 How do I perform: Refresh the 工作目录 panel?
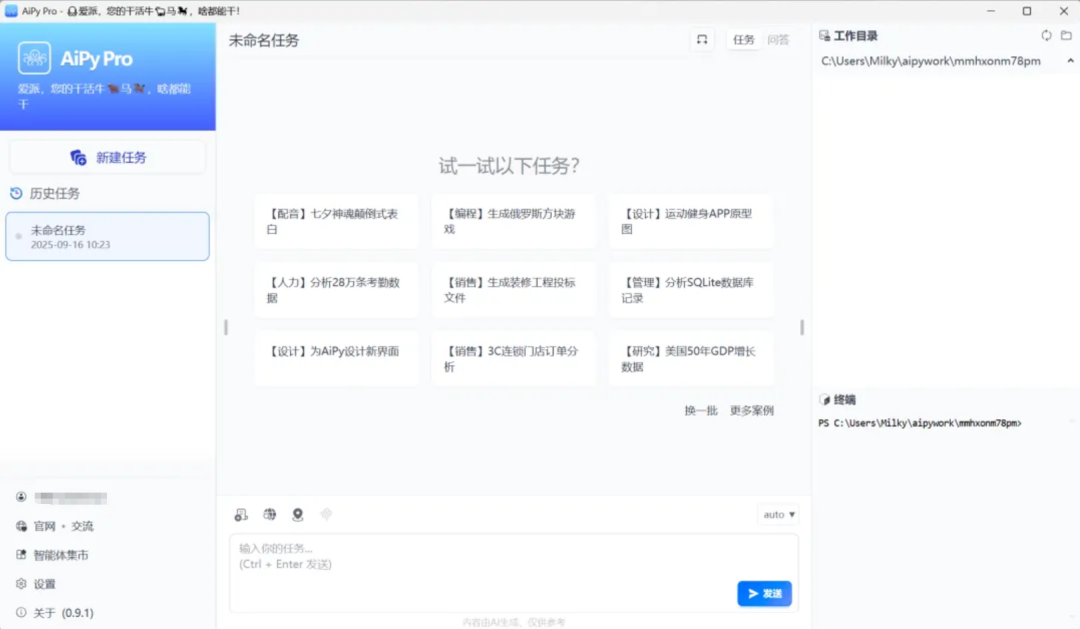(1046, 35)
